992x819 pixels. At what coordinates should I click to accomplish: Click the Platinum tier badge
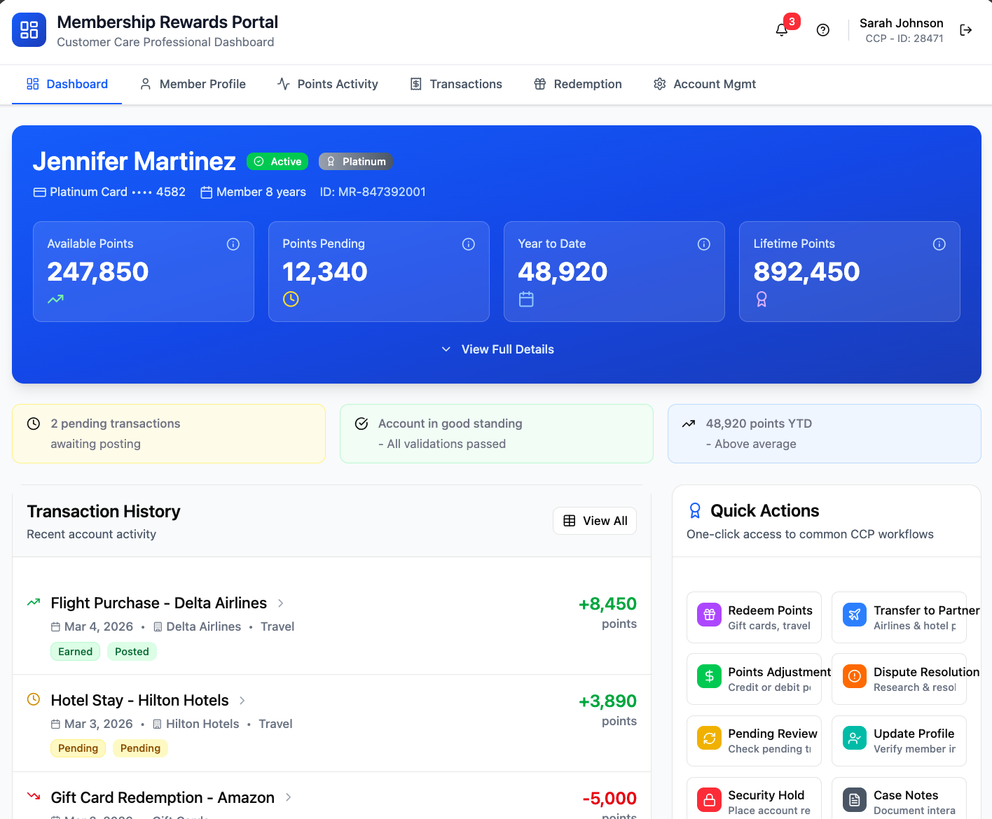356,162
